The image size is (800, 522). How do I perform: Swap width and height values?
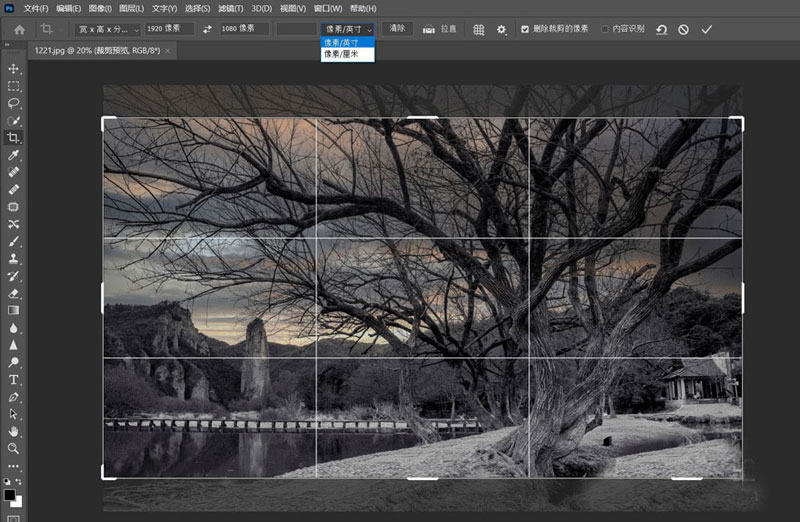coord(207,30)
